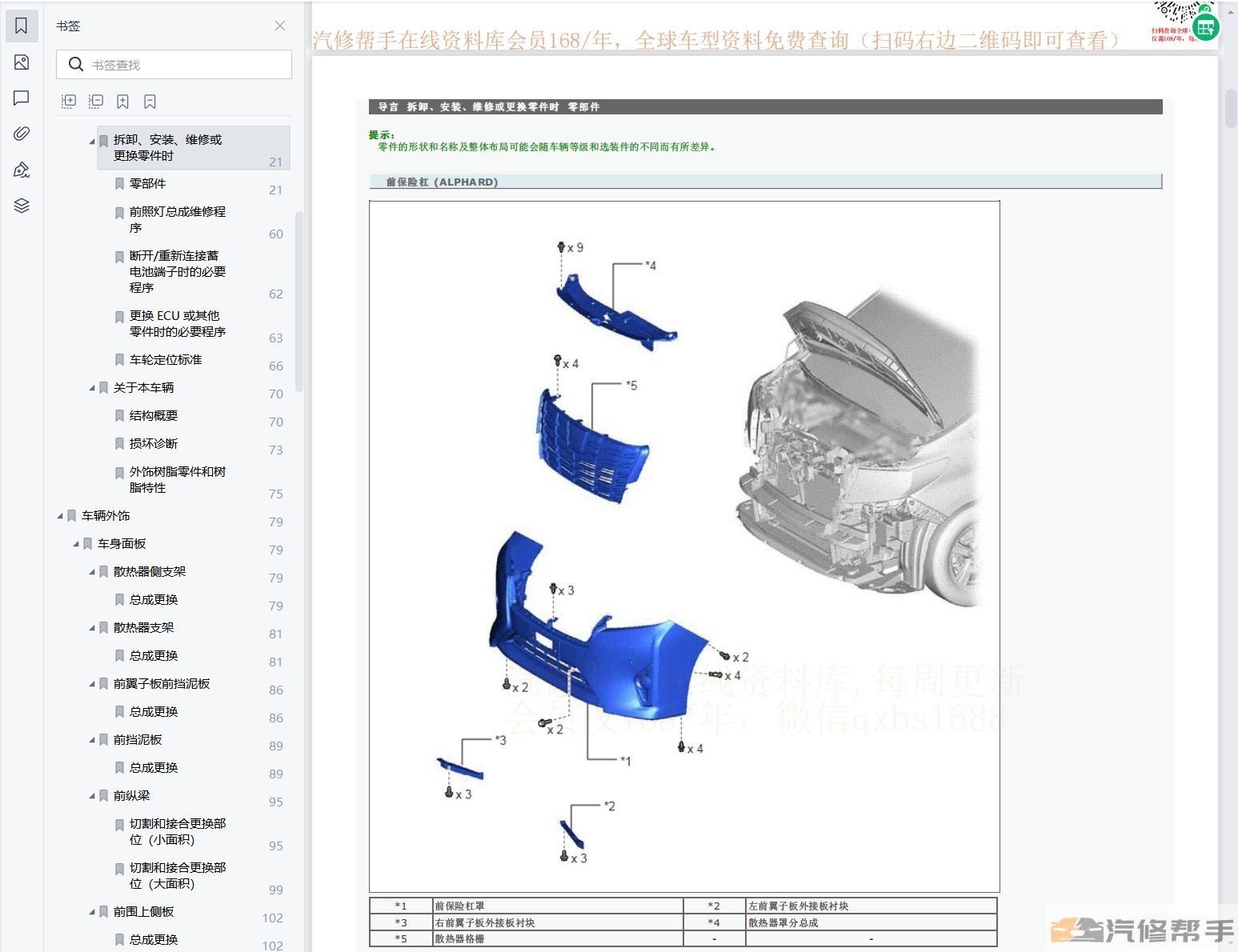Open 总成更换 under 散热器侧支架
The image size is (1238, 952).
pos(154,600)
